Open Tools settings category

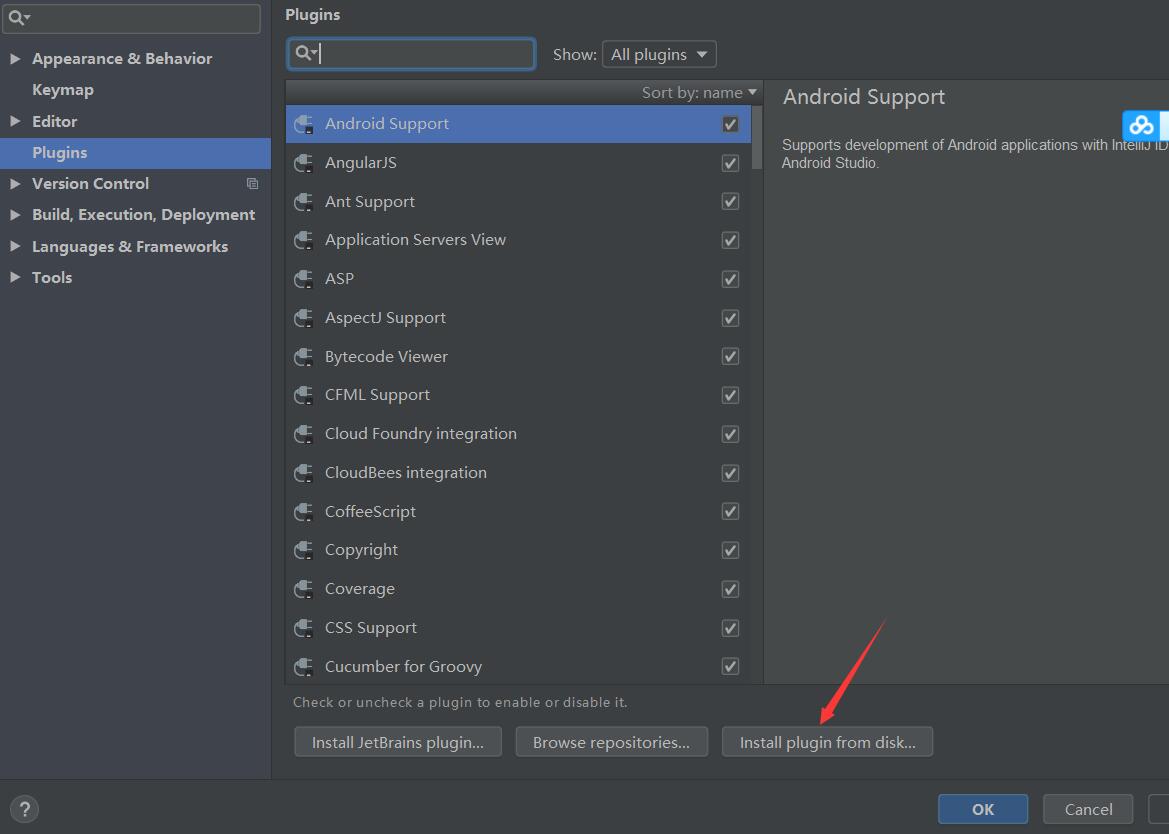tap(51, 277)
